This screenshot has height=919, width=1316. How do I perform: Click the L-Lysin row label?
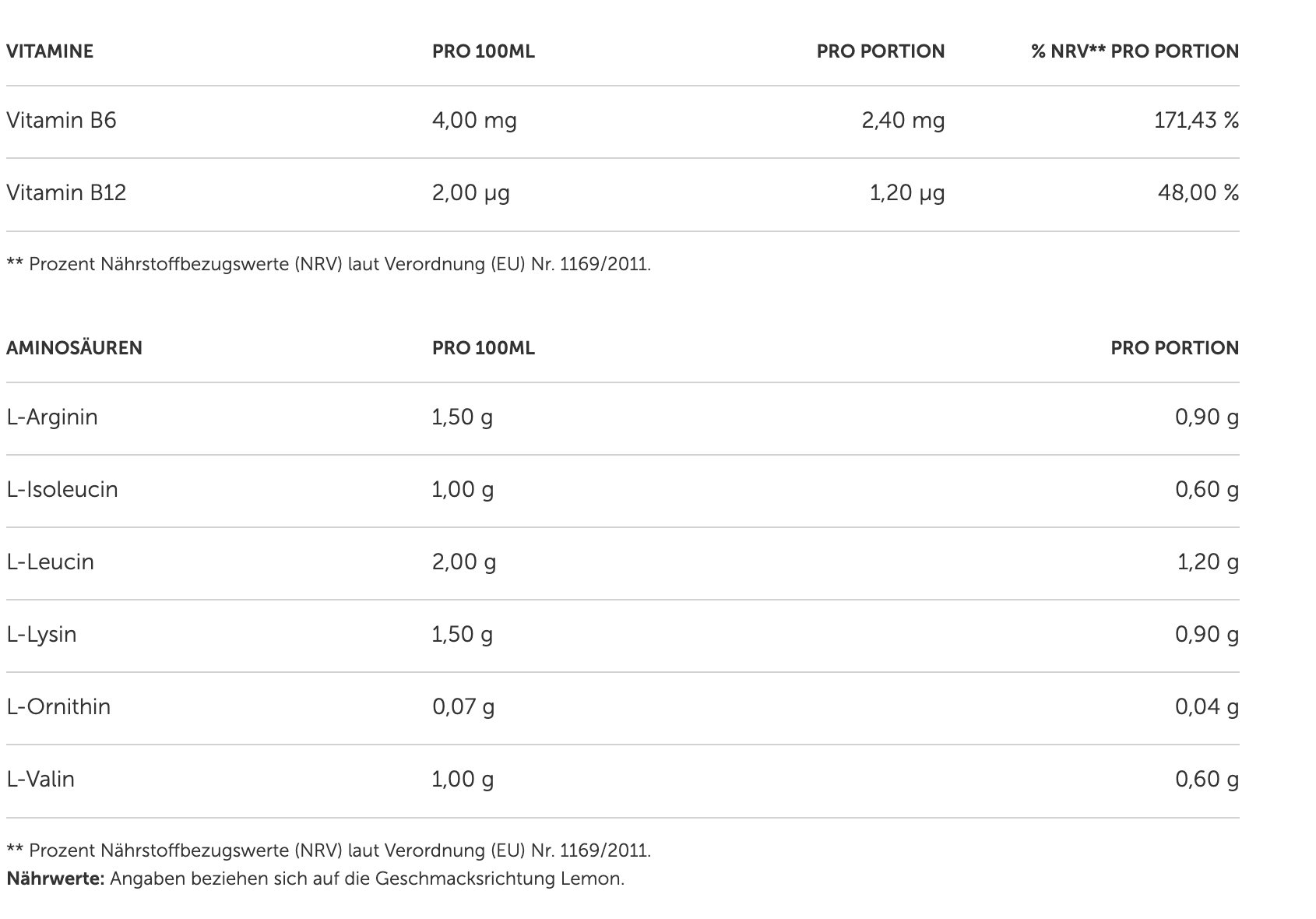pos(41,634)
